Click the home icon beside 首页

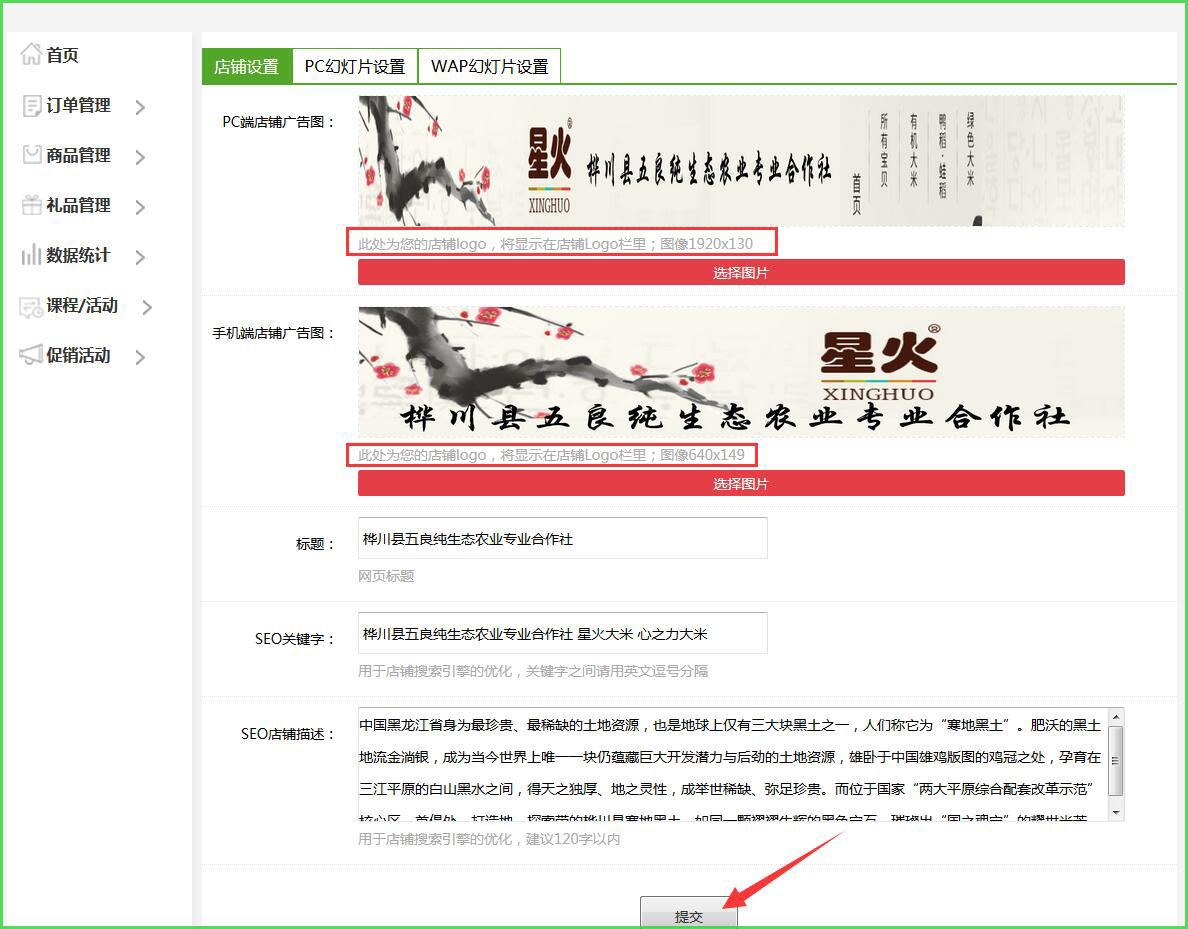pos(31,55)
